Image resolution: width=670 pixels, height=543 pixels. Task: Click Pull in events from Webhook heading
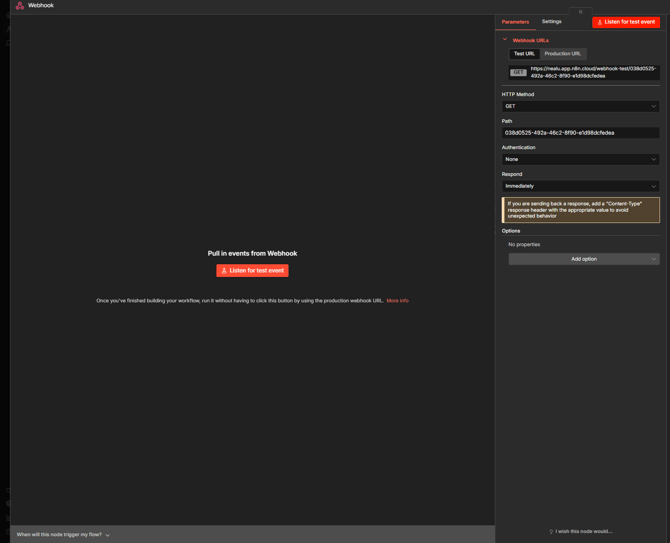point(252,253)
